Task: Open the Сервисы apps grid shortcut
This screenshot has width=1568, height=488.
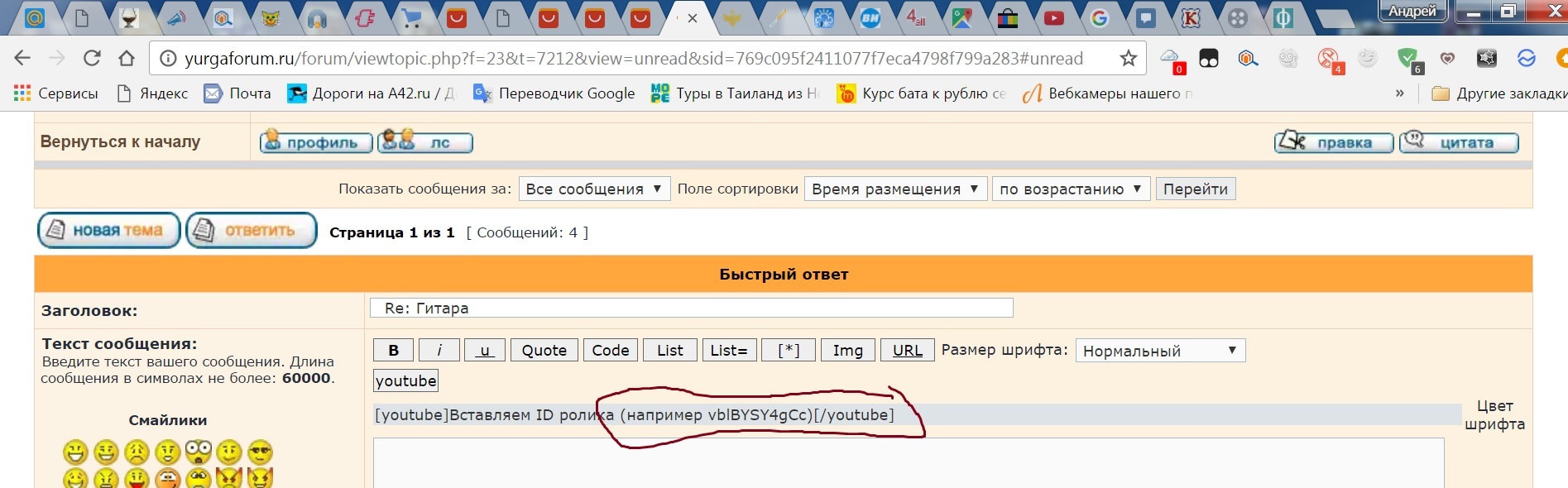Action: click(x=56, y=93)
